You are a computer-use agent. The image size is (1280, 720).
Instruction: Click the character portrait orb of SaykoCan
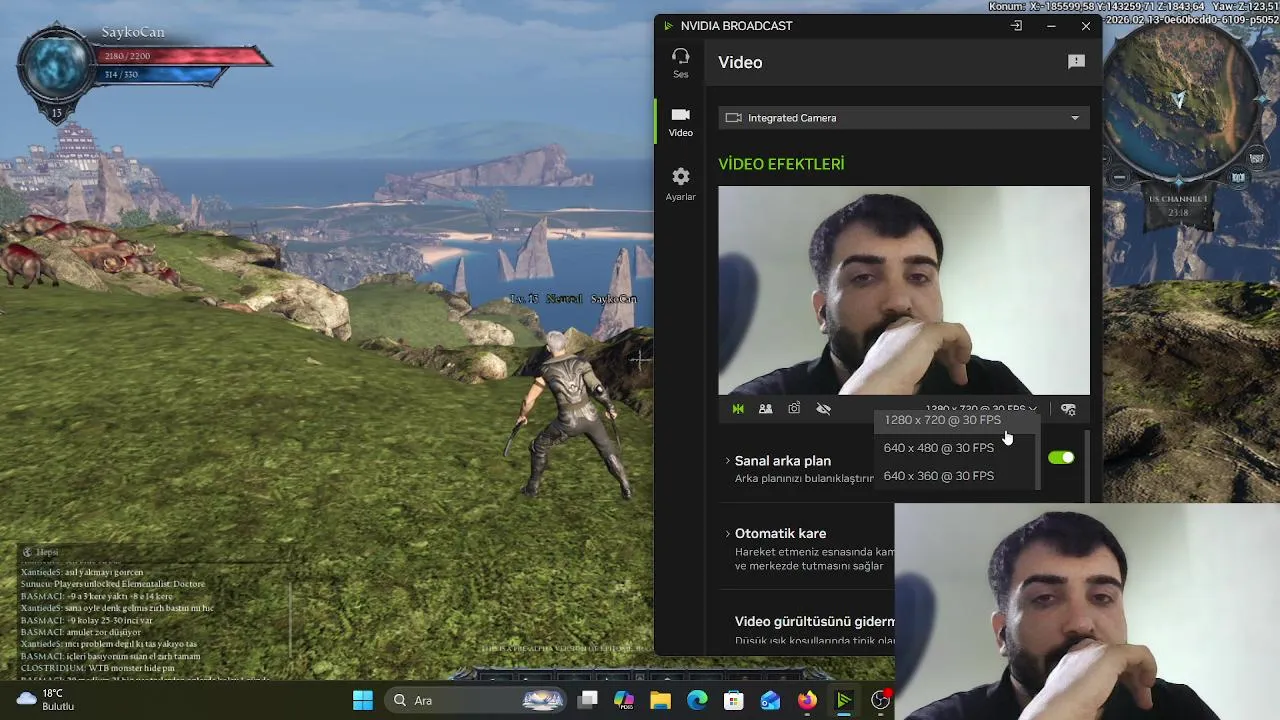click(56, 65)
